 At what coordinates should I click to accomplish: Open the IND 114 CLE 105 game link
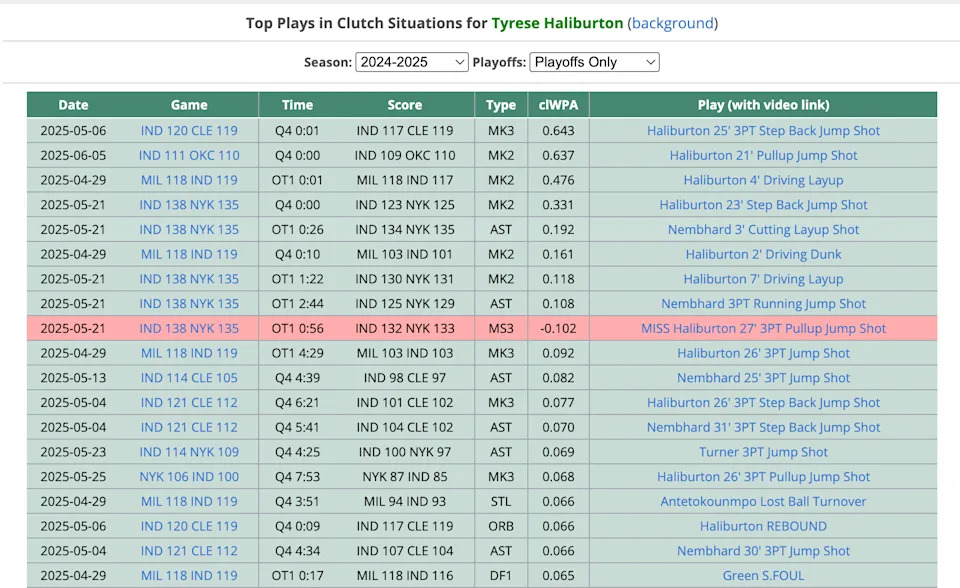[x=189, y=378]
